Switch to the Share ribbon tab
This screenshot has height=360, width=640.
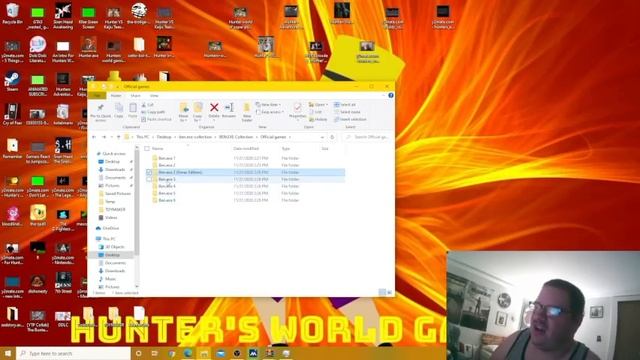point(135,96)
